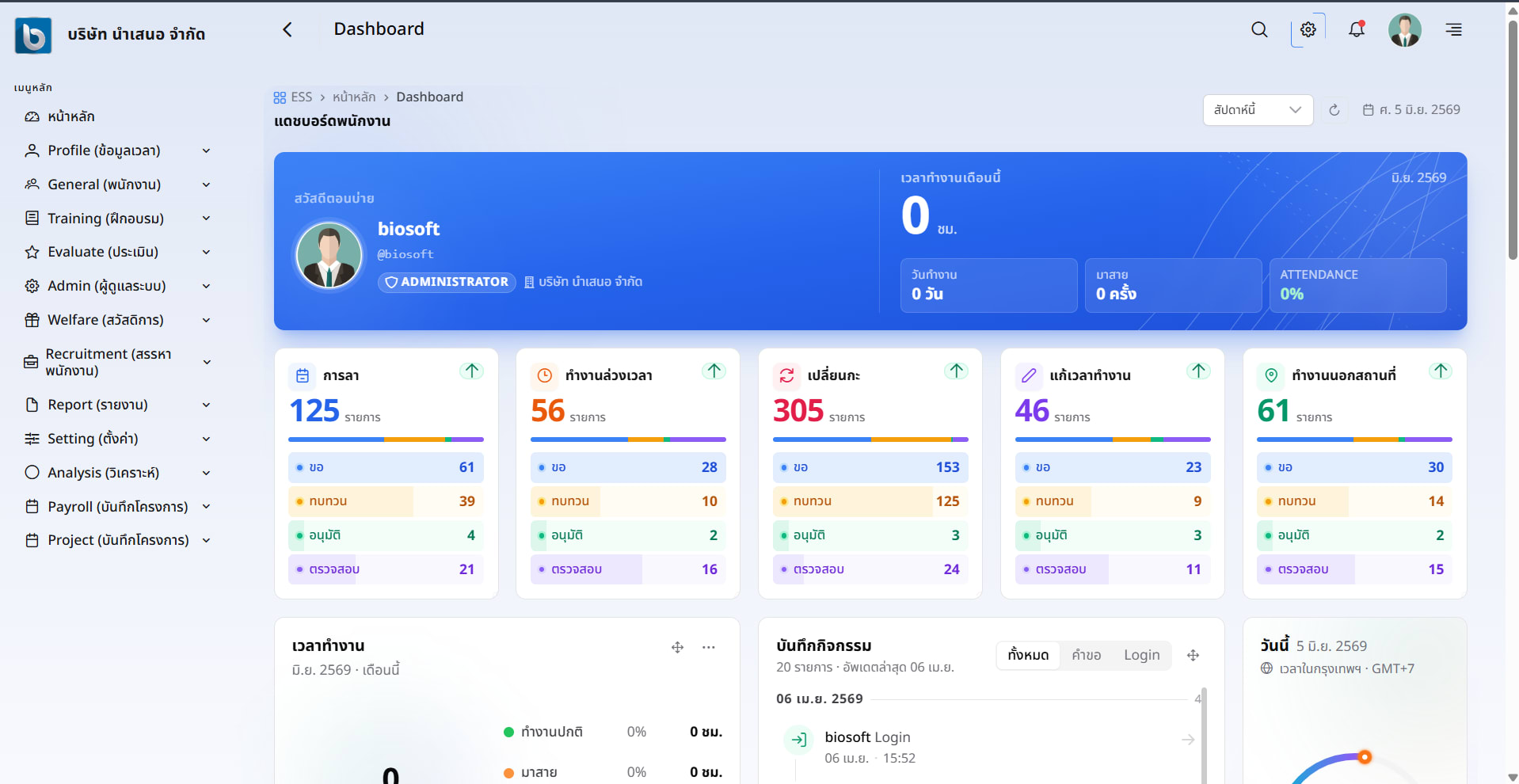Click the up arrow on ทำงานล่วงเวลา card
This screenshot has width=1519, height=784.
(714, 371)
